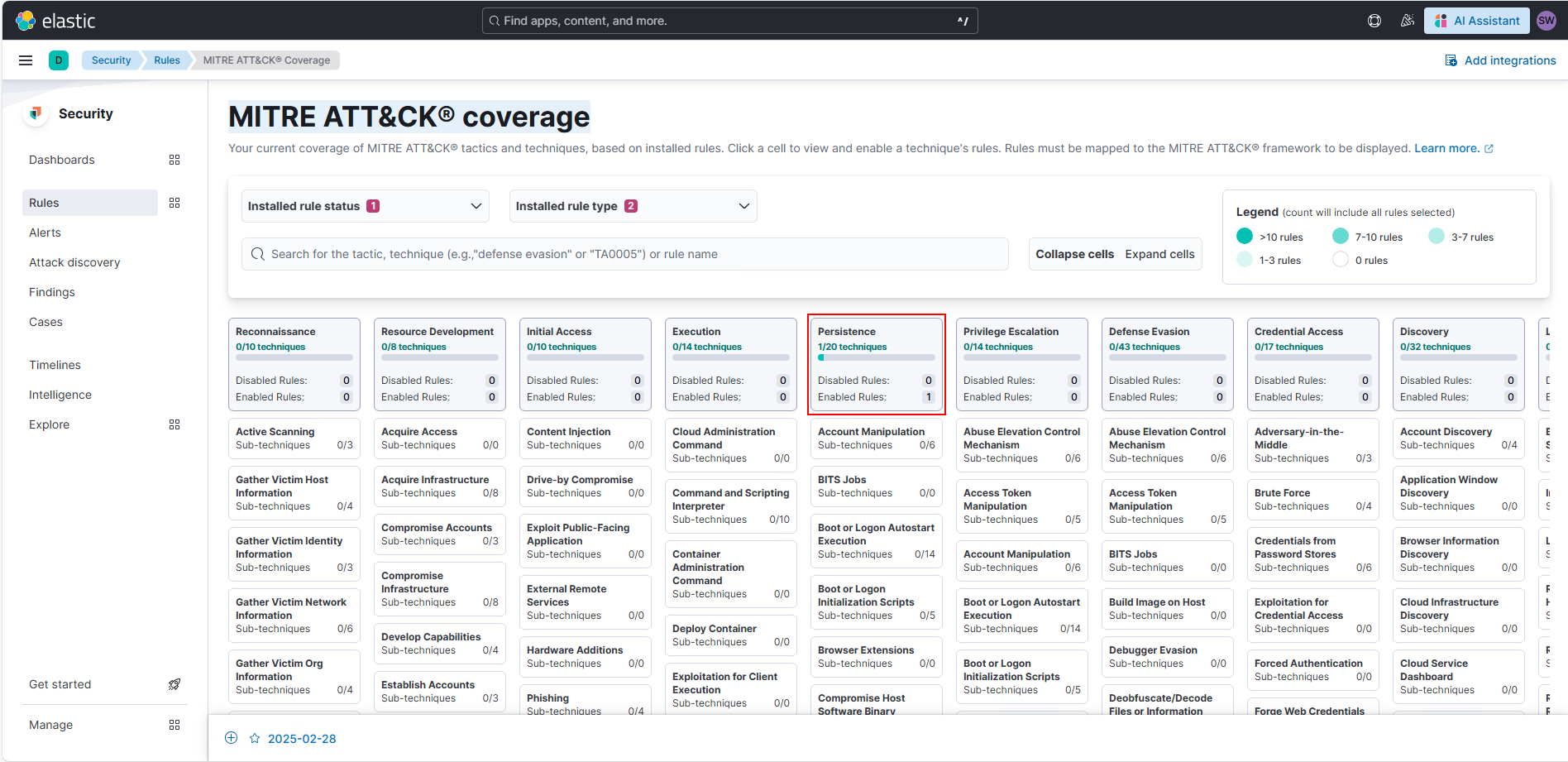Image resolution: width=1568 pixels, height=762 pixels.
Task: Click Expand cells button
Action: point(1159,254)
